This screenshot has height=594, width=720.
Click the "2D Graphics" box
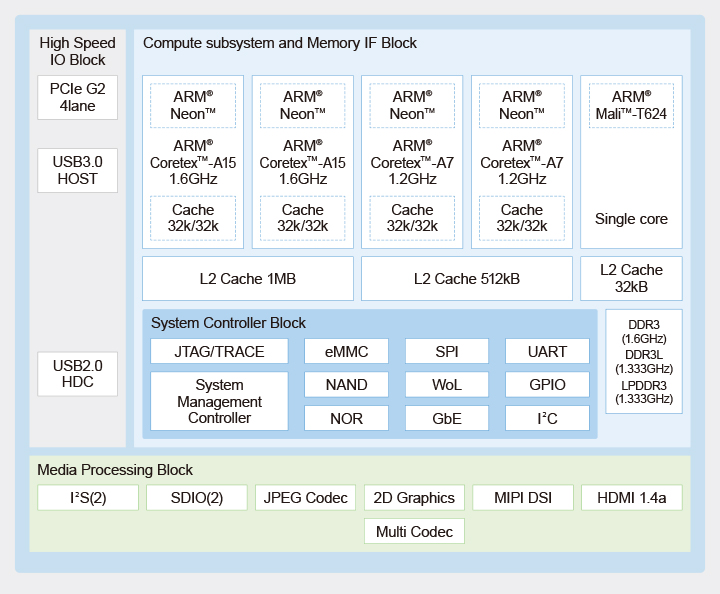(x=414, y=498)
